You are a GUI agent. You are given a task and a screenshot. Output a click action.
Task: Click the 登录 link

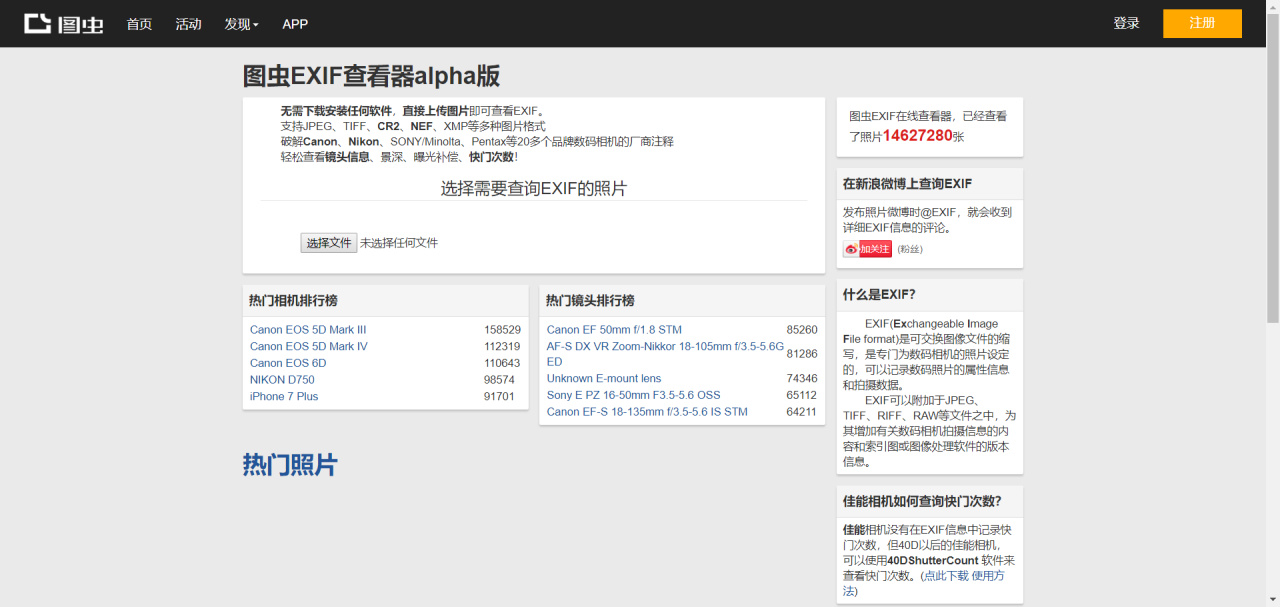[x=1126, y=23]
